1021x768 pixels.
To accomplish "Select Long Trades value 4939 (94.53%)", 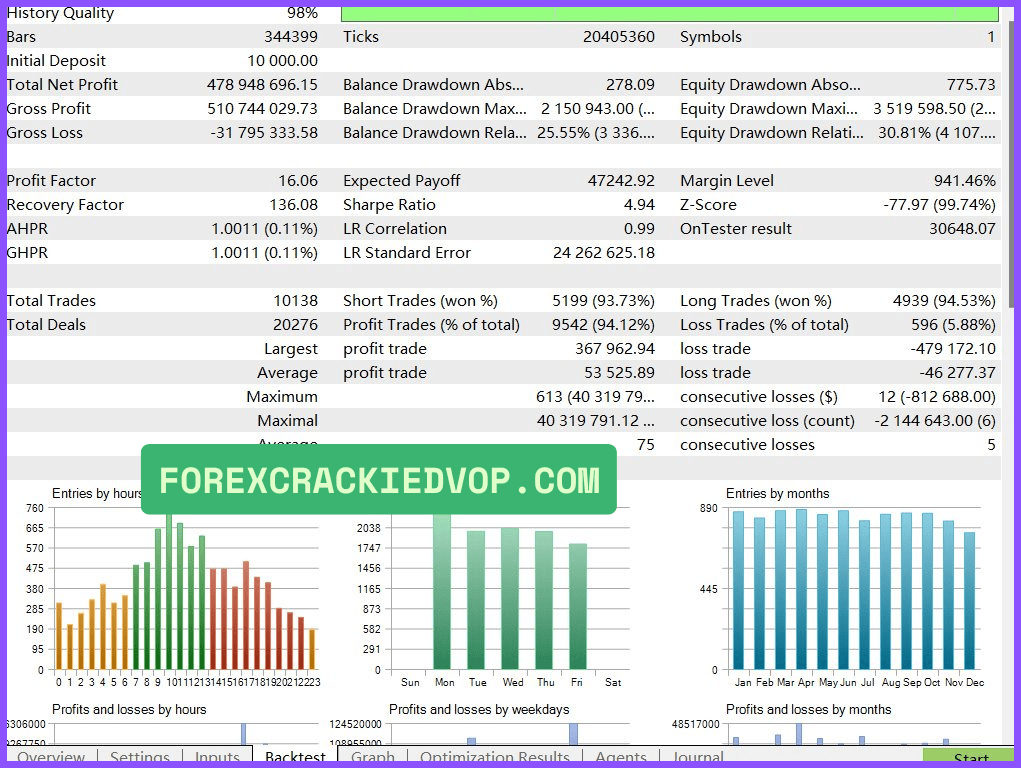I will (944, 301).
